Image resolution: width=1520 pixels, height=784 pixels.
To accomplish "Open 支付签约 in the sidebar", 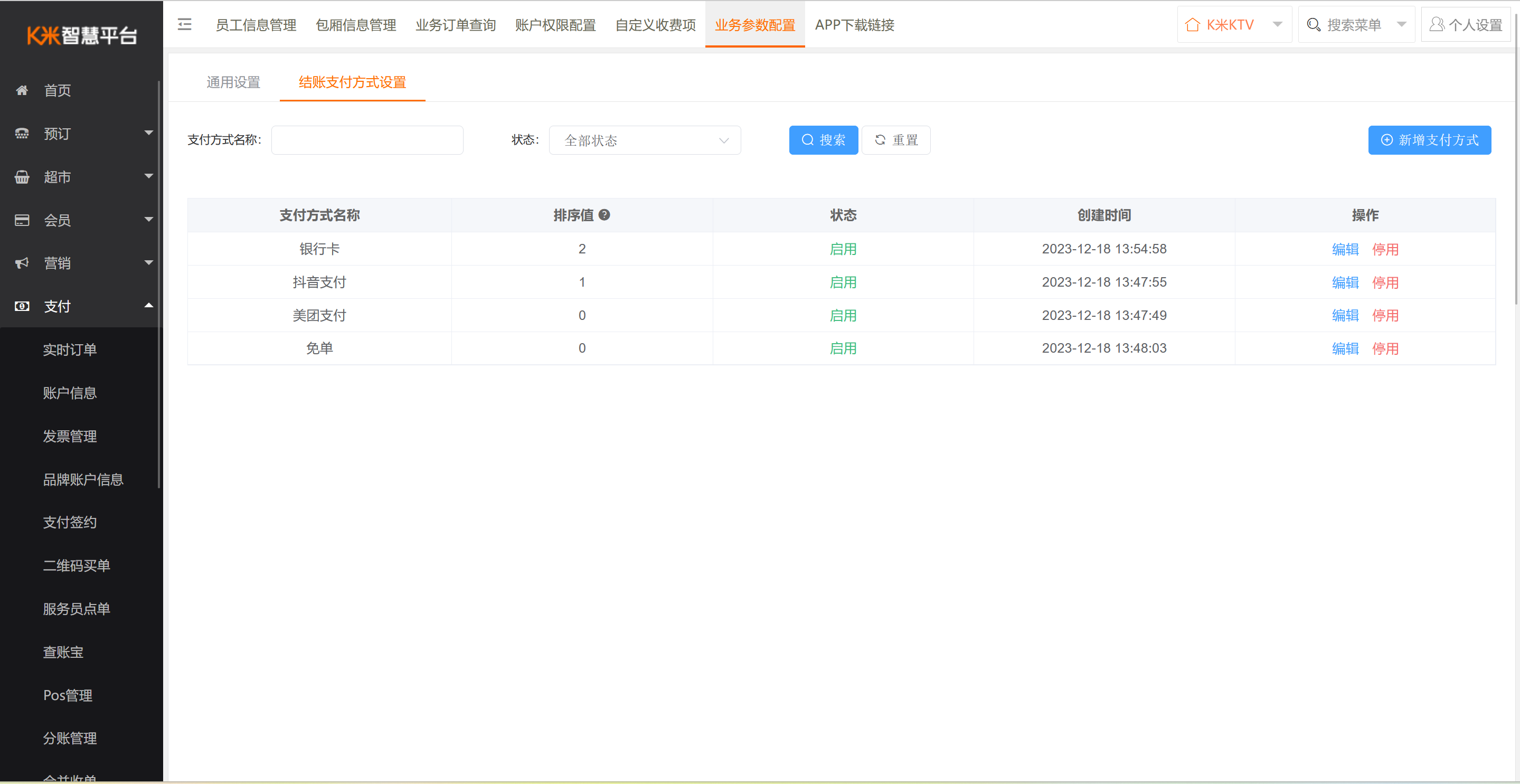I will 70,522.
